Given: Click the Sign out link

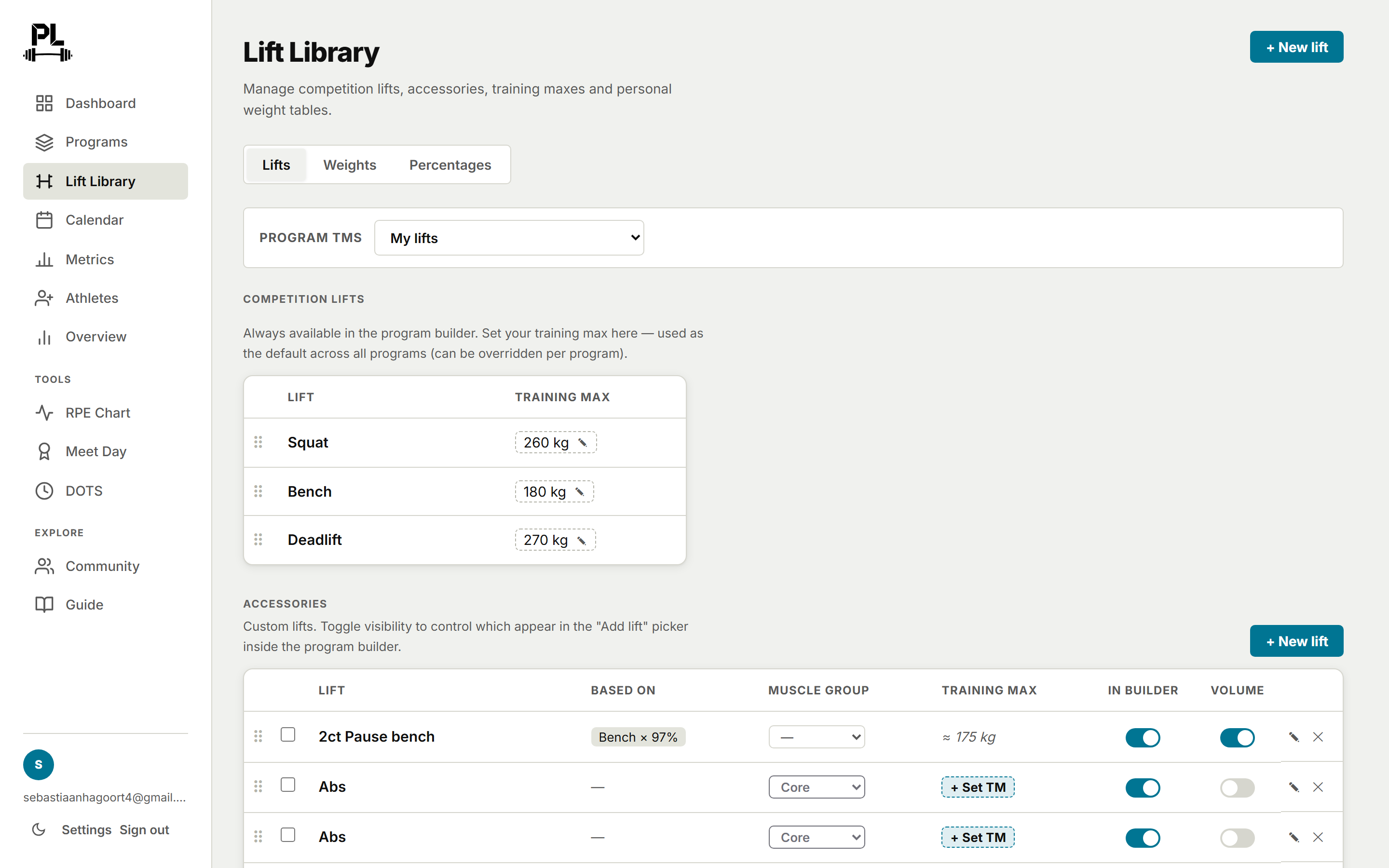Looking at the screenshot, I should click(x=144, y=829).
